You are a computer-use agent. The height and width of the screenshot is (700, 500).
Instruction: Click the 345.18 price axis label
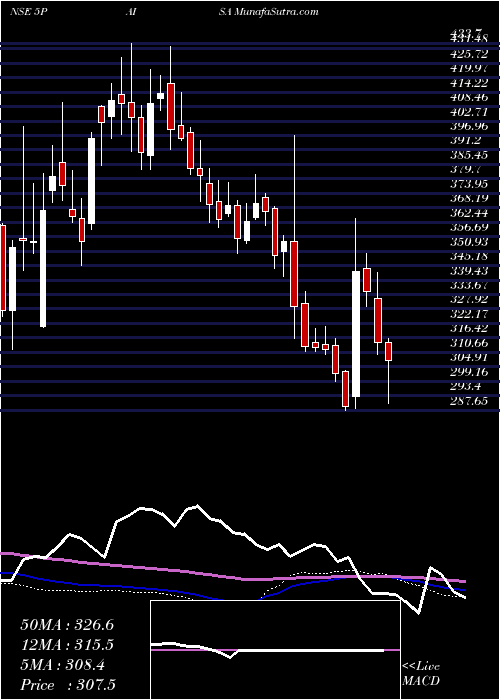click(x=469, y=256)
